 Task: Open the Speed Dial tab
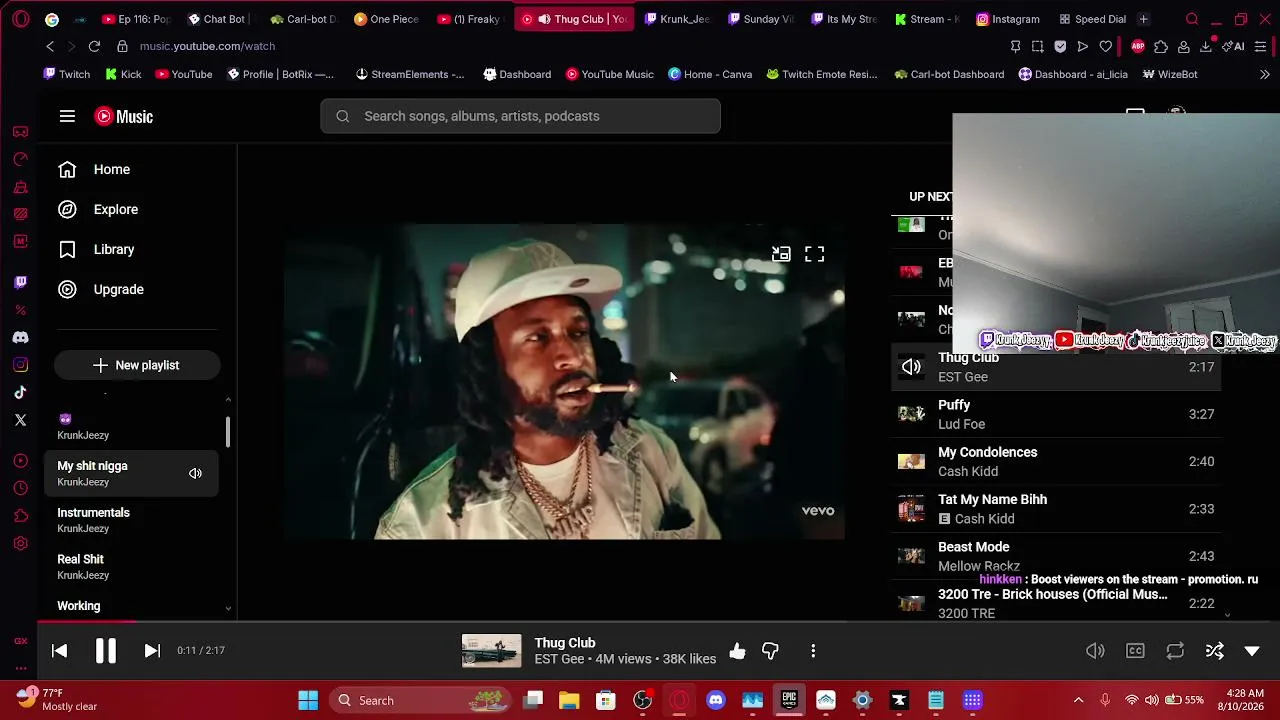[x=1091, y=19]
